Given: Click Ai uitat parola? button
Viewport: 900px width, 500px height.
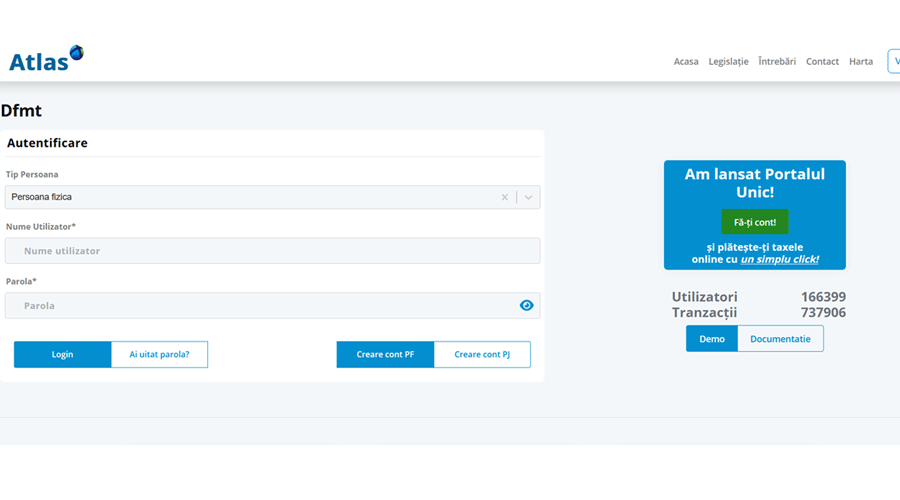Looking at the screenshot, I should (159, 354).
